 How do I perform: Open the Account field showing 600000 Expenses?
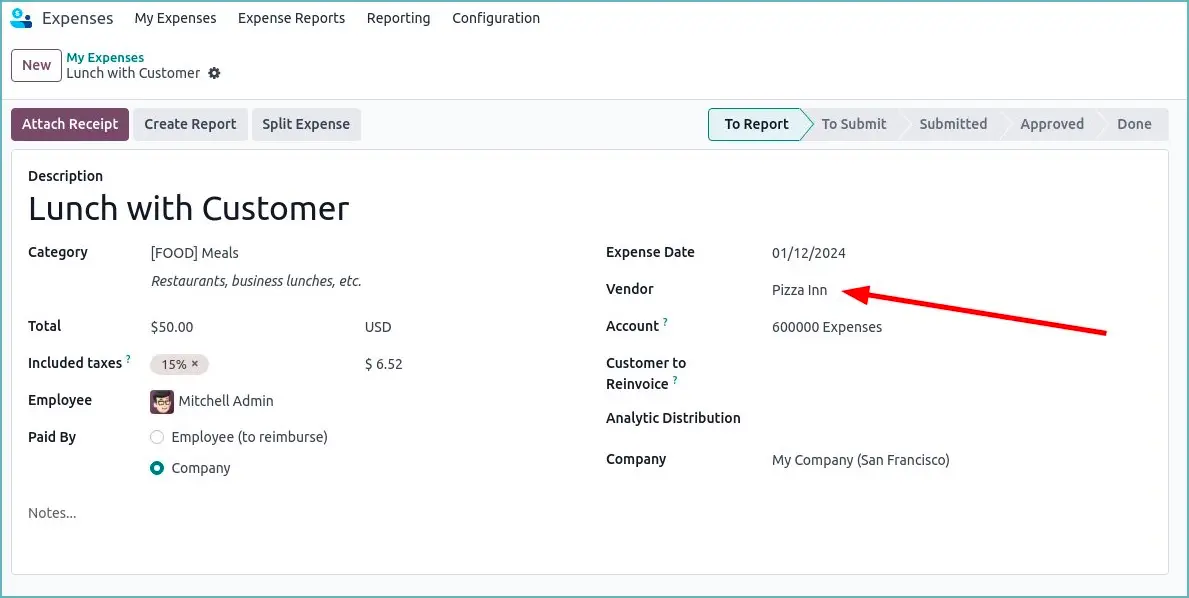(x=826, y=326)
